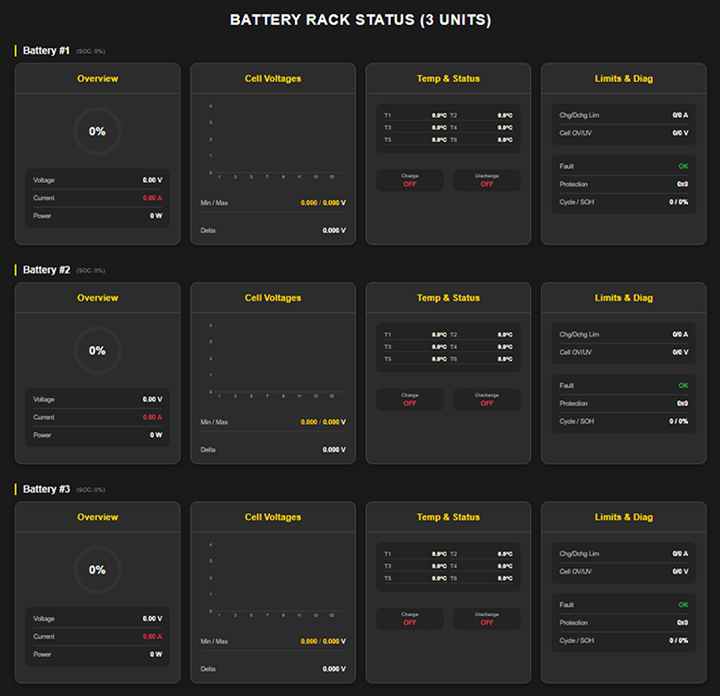720x696 pixels.
Task: Toggle the Battery #3 Discharge OFF indicator
Action: pos(486,618)
